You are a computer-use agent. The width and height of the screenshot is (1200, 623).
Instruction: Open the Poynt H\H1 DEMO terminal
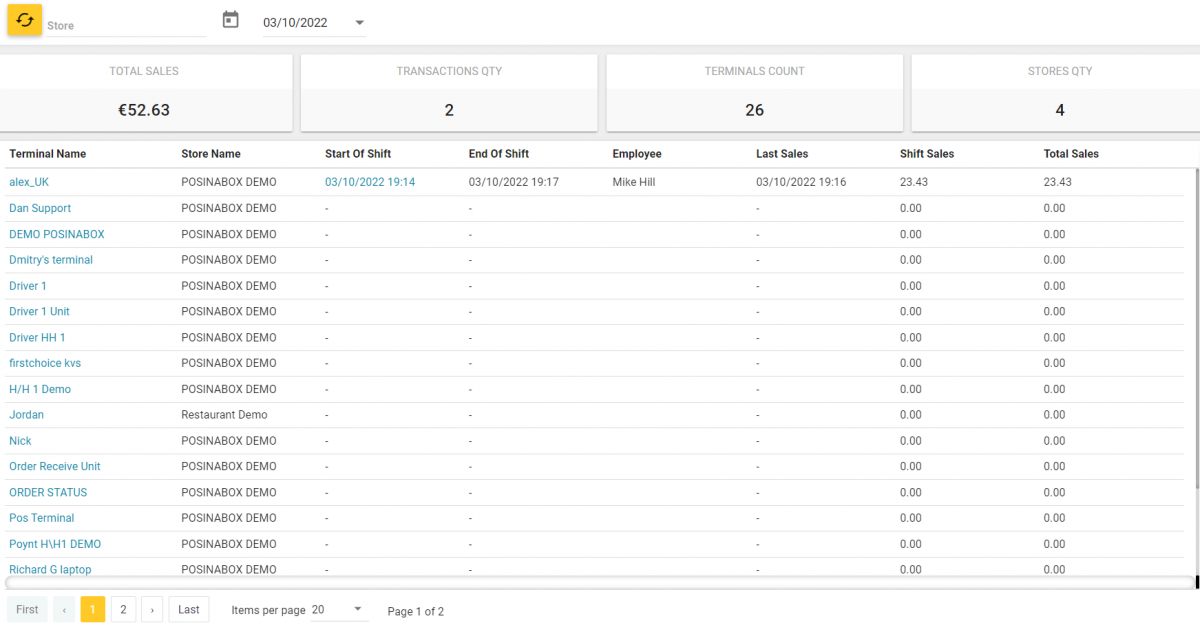pyautogui.click(x=52, y=543)
